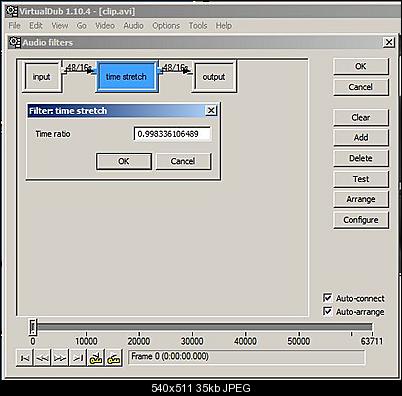Viewport: 402px width, 396px height.
Task: Open the Go menu
Action: pyautogui.click(x=81, y=26)
